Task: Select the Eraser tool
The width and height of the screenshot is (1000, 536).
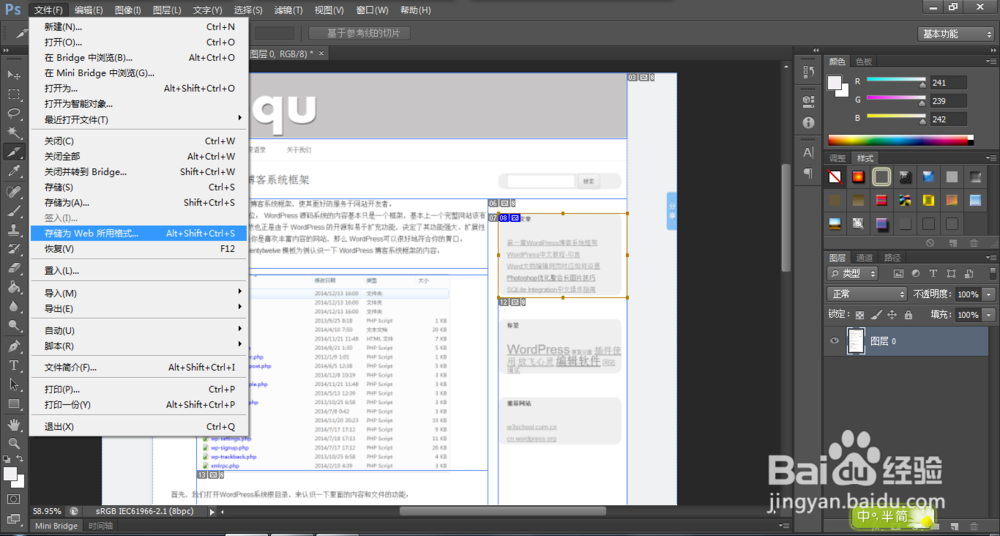Action: point(14,268)
